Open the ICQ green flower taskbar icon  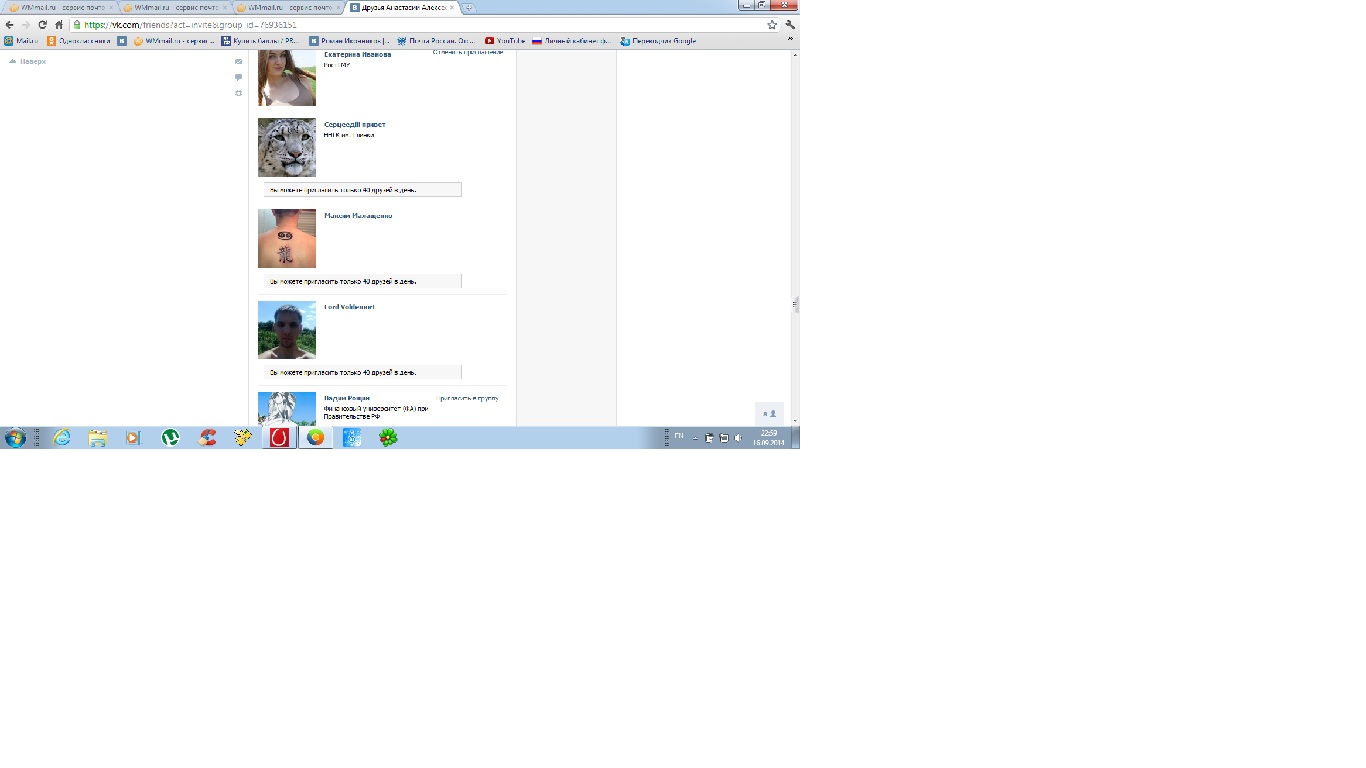pyautogui.click(x=388, y=438)
